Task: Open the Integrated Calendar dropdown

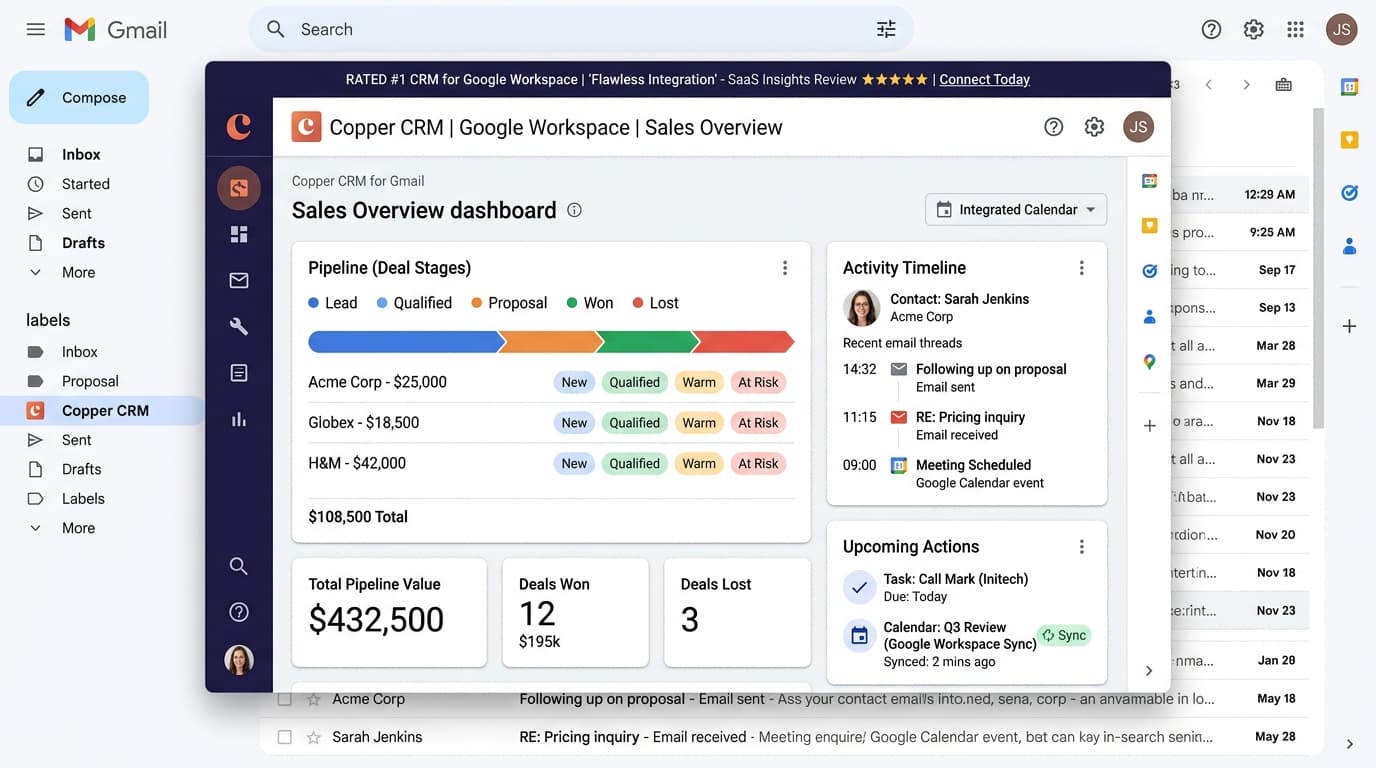Action: coord(1016,210)
